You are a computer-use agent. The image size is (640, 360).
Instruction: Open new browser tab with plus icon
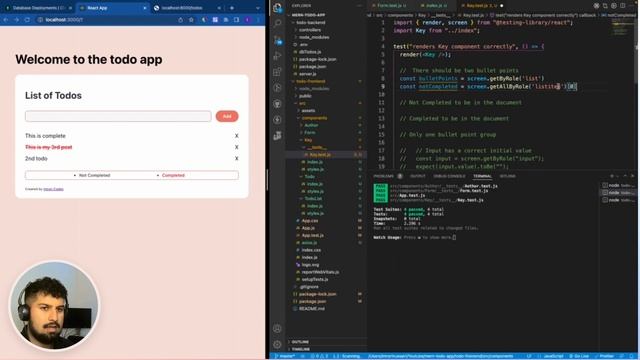point(232,8)
